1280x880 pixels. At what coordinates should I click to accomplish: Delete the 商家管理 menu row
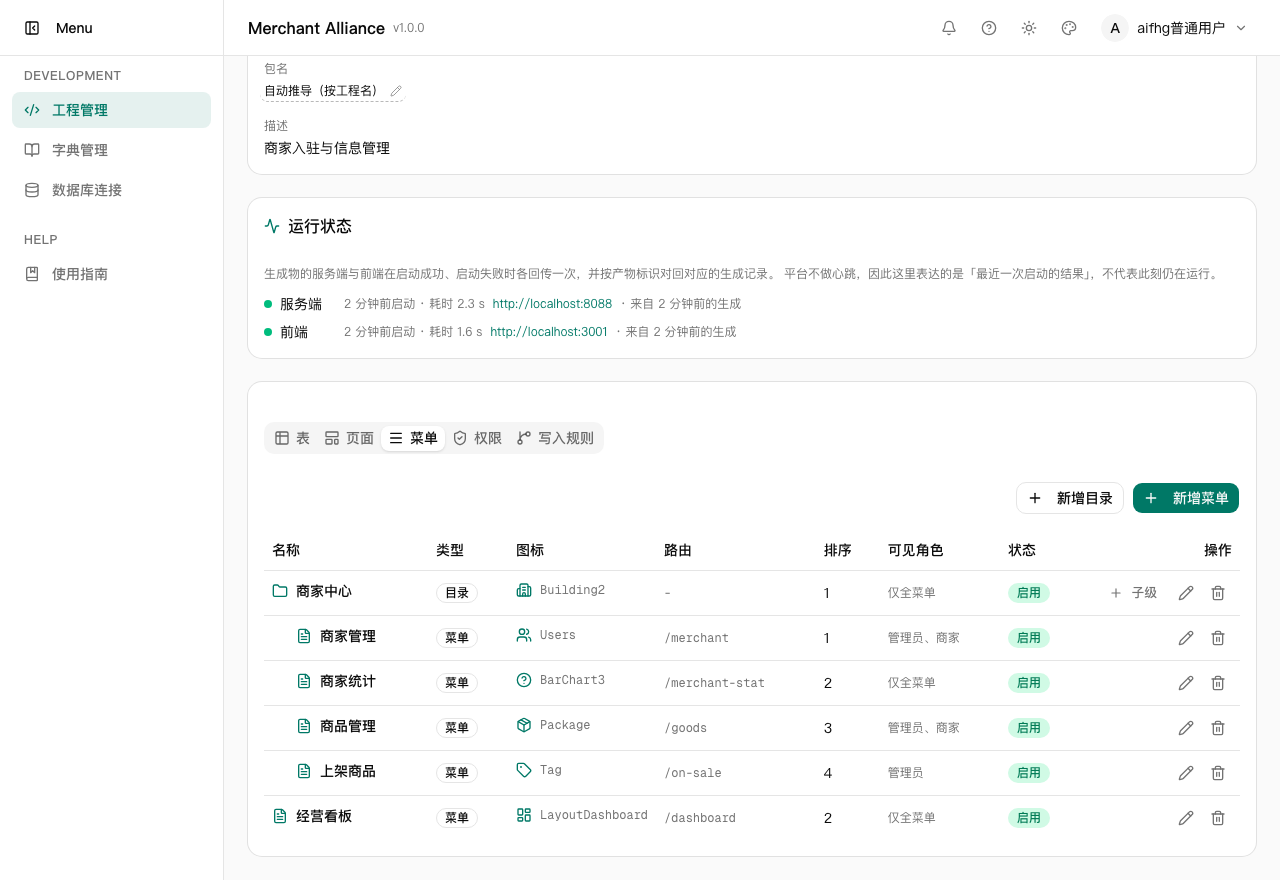1218,638
